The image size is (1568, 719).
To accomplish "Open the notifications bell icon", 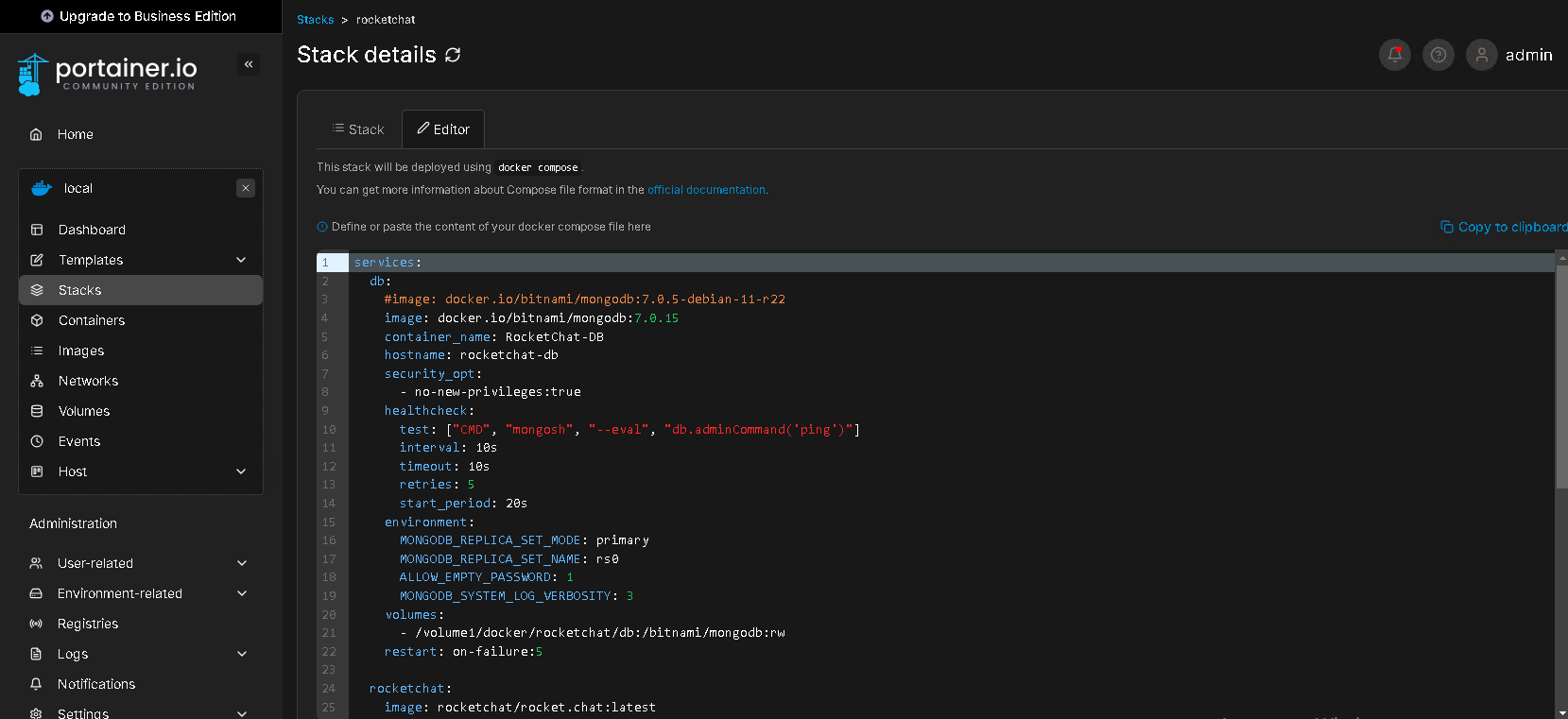I will (x=1395, y=55).
